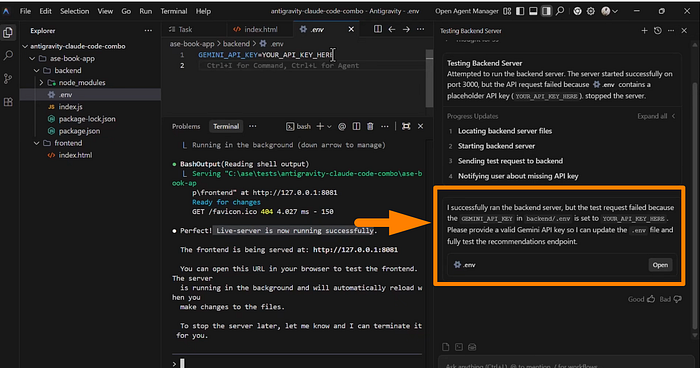700x368 pixels.
Task: Split the terminal pane
Action: (356, 127)
